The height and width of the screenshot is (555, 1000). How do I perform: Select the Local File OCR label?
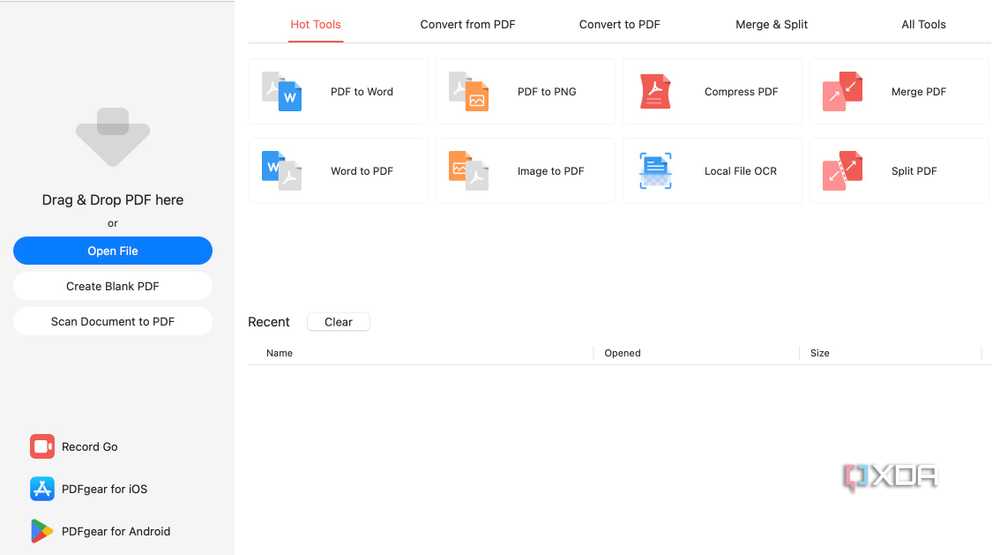(740, 171)
